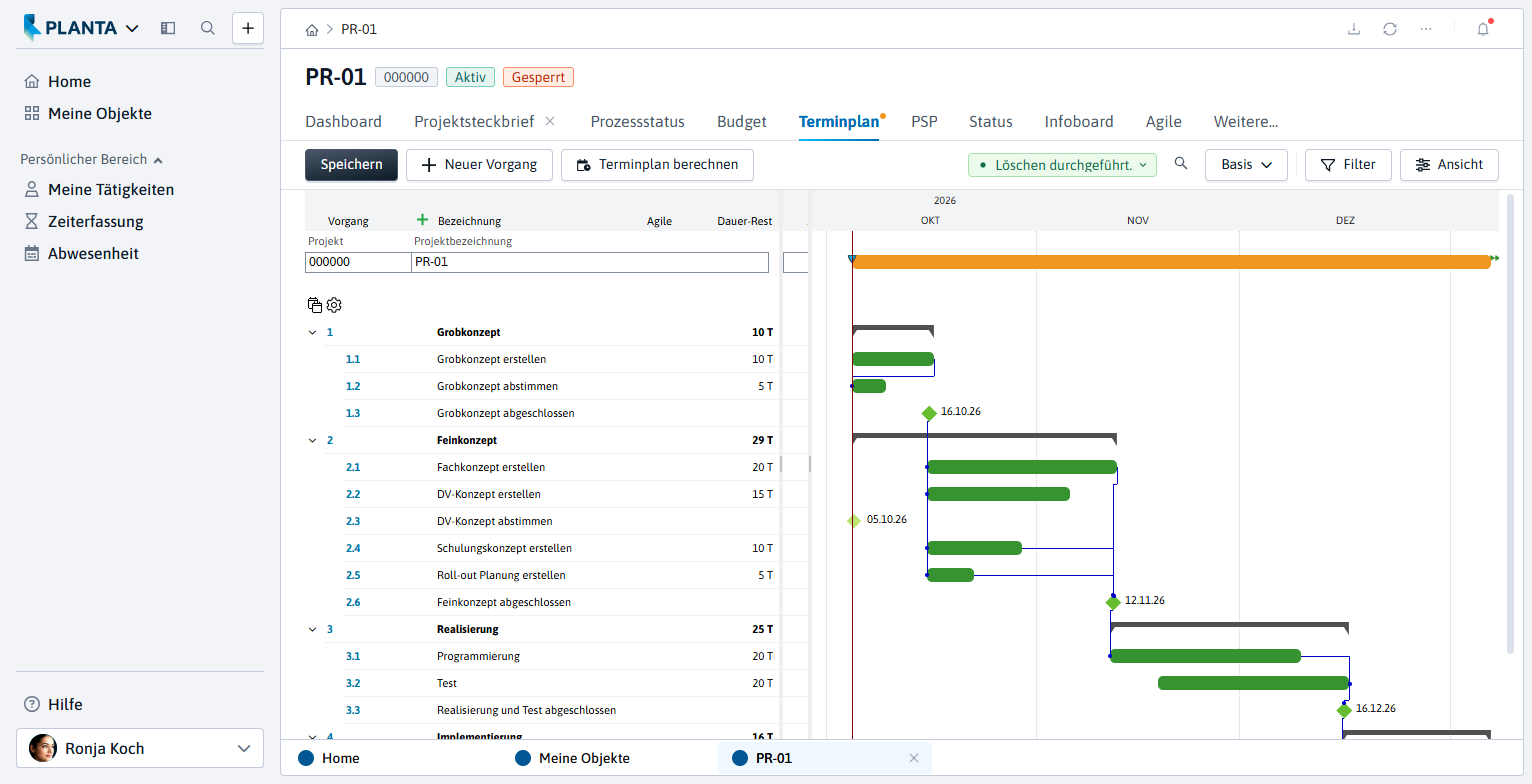1532x784 pixels.
Task: Open the Filter button
Action: tap(1348, 165)
